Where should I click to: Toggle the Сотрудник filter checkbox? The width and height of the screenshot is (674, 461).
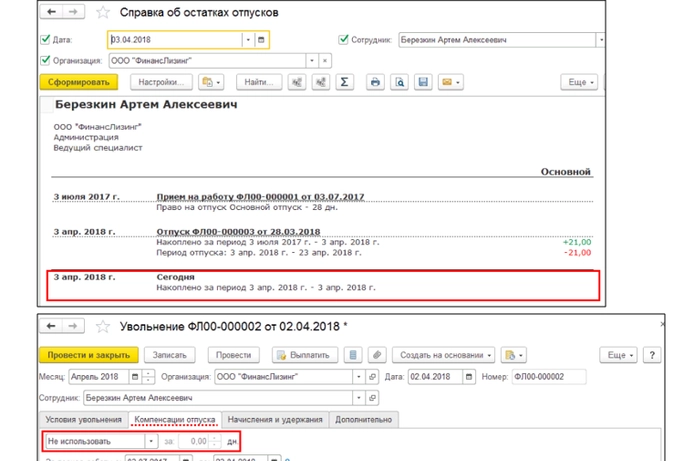point(343,40)
